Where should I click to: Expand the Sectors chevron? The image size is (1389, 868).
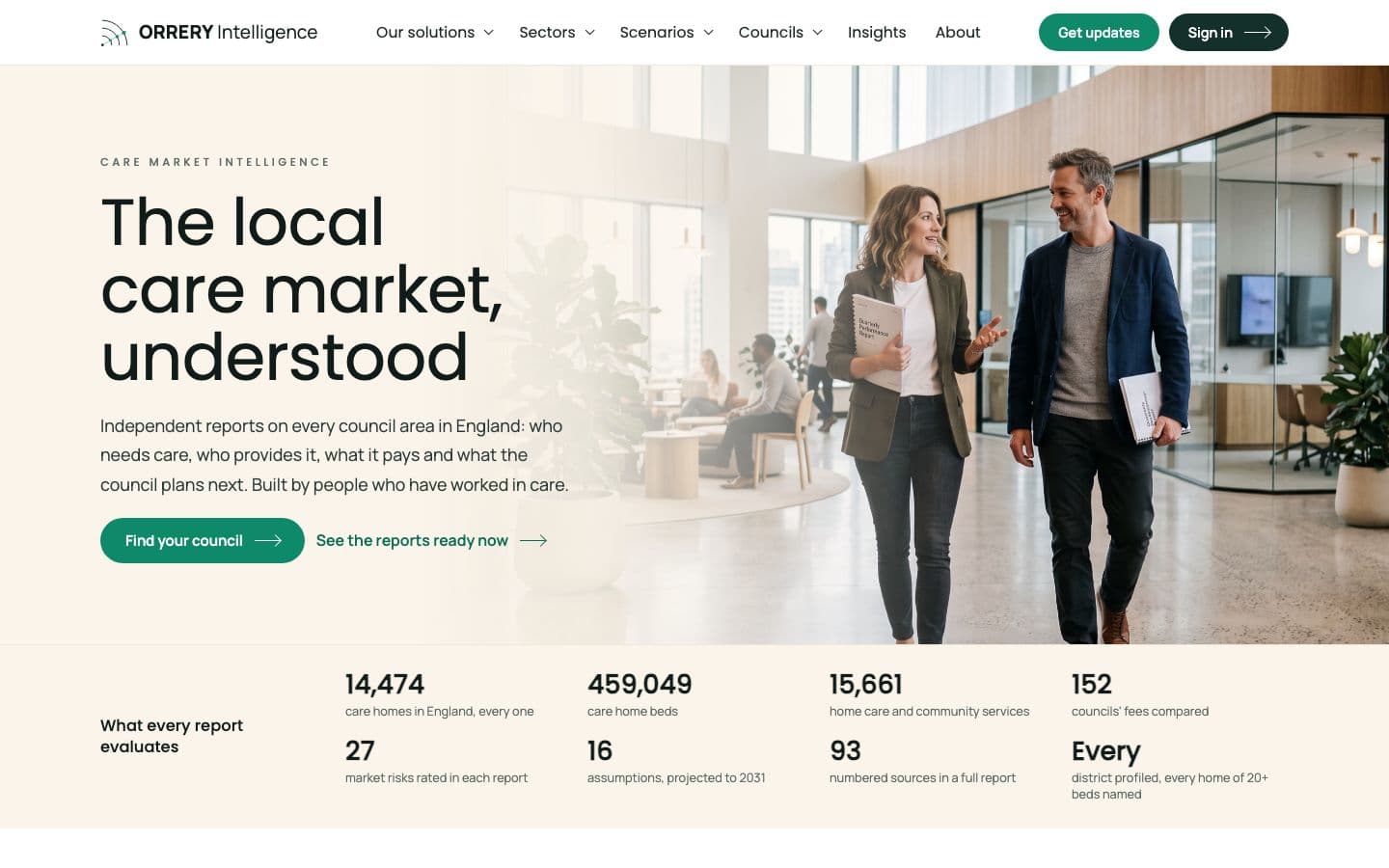(x=589, y=33)
